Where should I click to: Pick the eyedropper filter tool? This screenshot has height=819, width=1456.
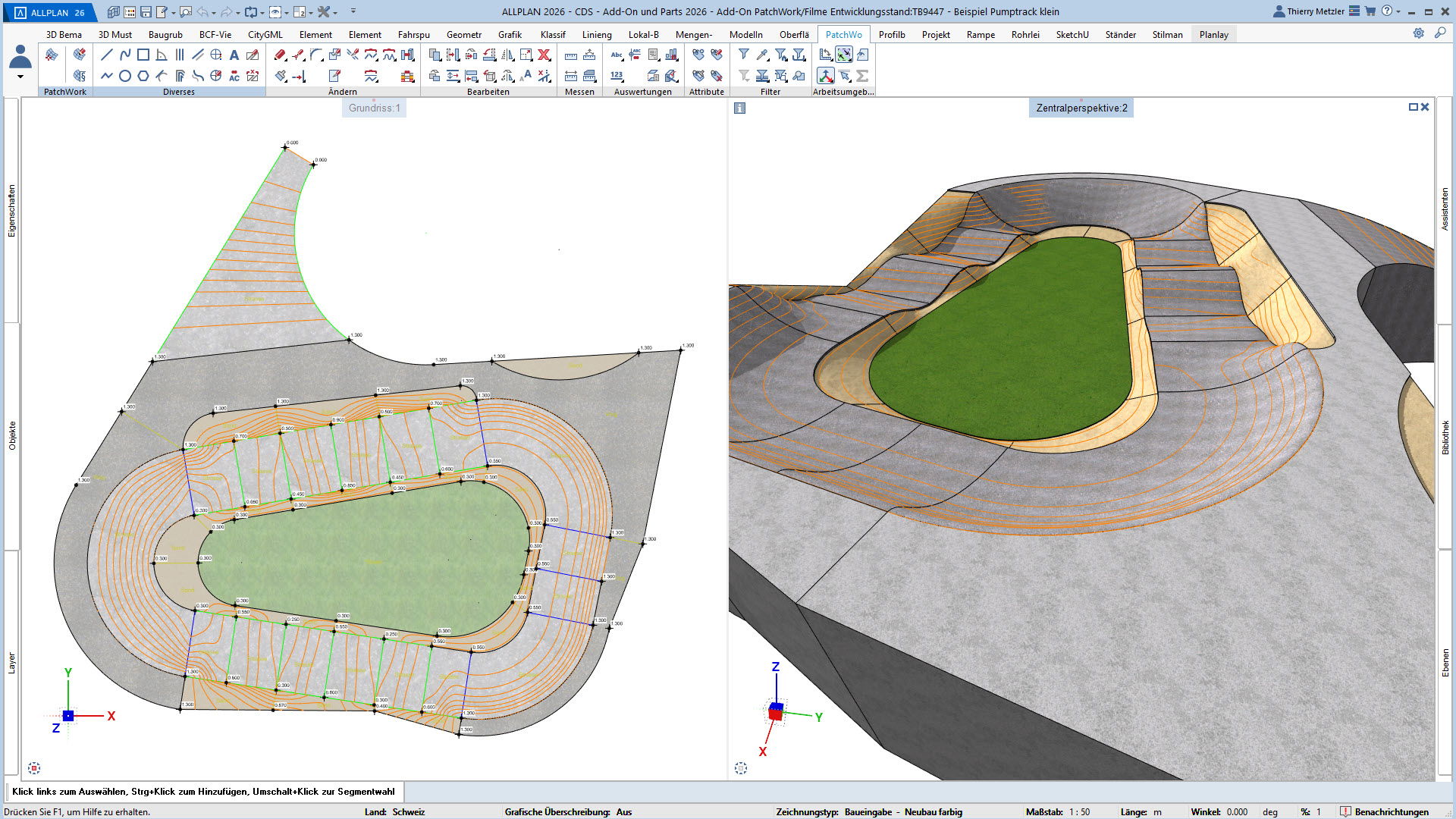point(762,55)
